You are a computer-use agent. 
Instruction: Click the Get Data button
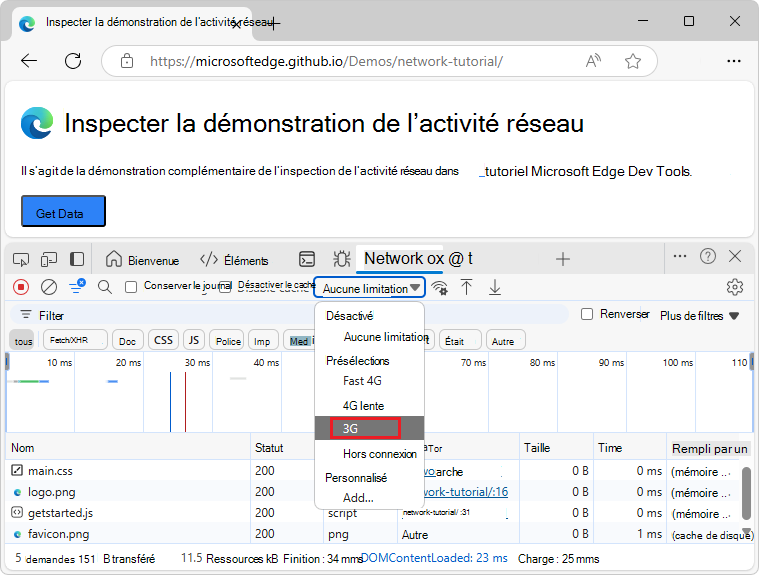click(x=63, y=211)
